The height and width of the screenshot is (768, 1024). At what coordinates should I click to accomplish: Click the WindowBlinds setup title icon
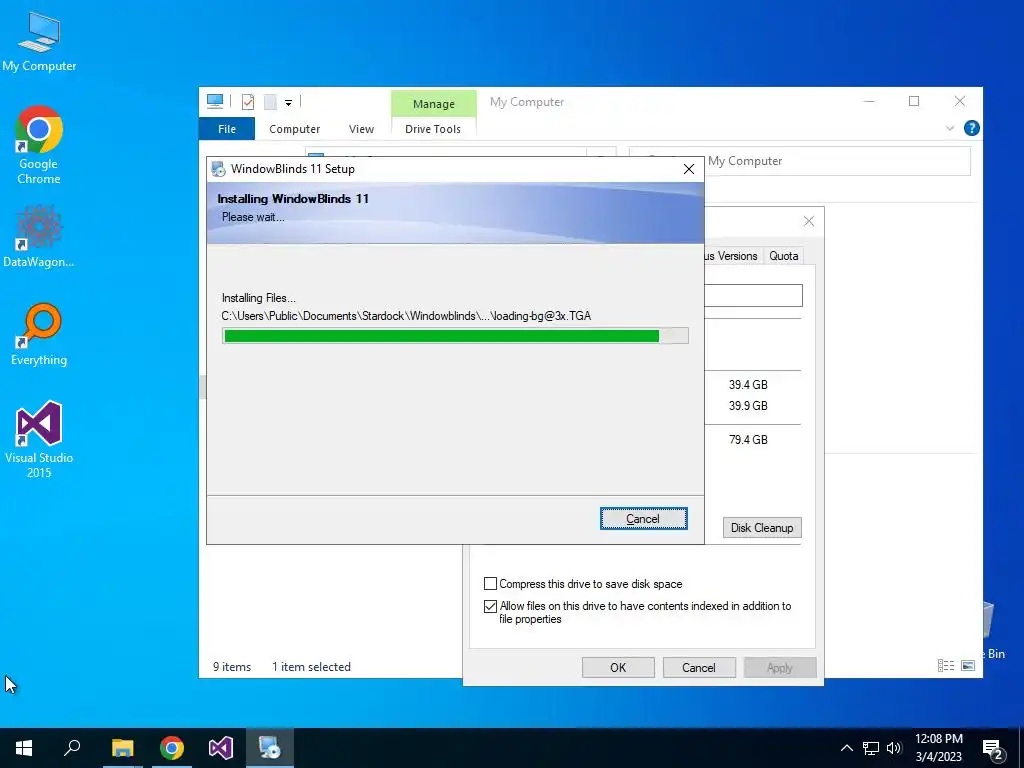click(x=219, y=169)
